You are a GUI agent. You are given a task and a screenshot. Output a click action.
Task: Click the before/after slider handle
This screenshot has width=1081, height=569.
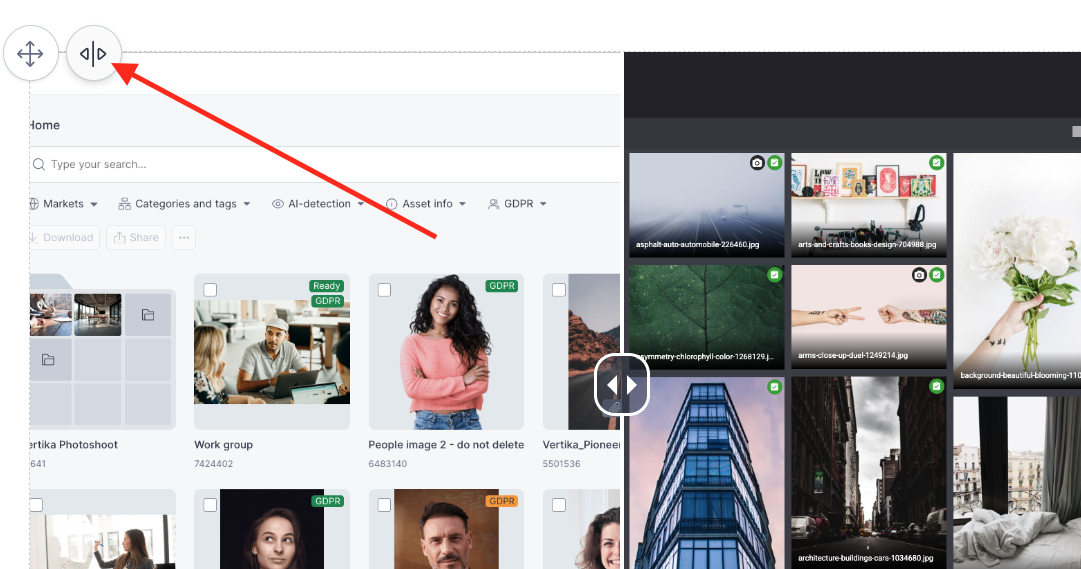621,385
